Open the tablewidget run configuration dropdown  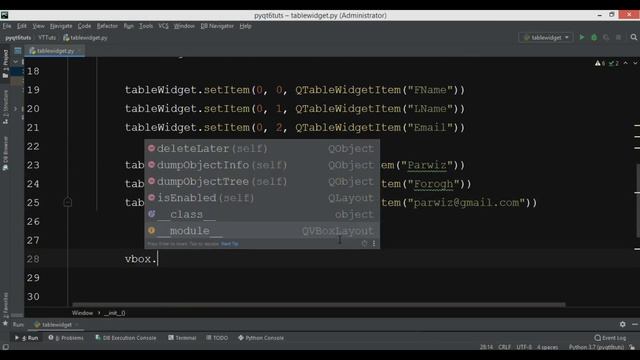point(545,38)
